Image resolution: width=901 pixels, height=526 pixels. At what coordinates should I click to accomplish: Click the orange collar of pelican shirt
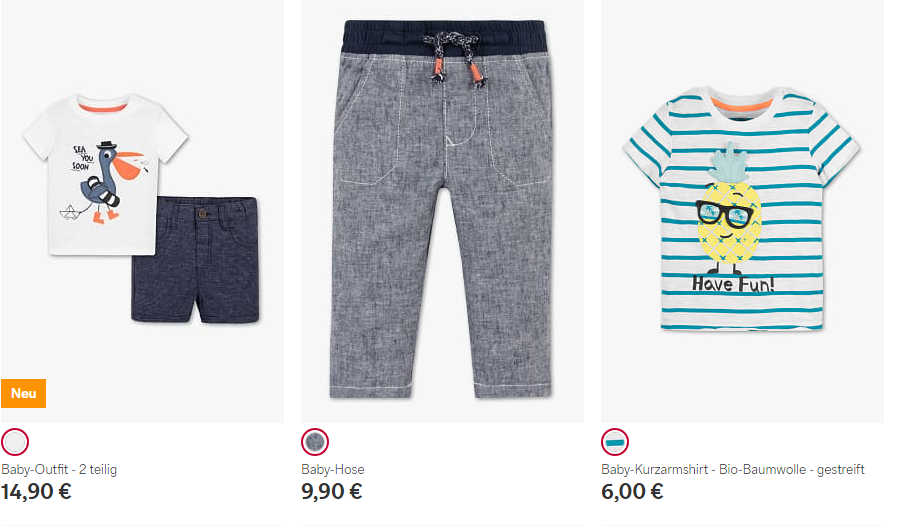(x=103, y=107)
